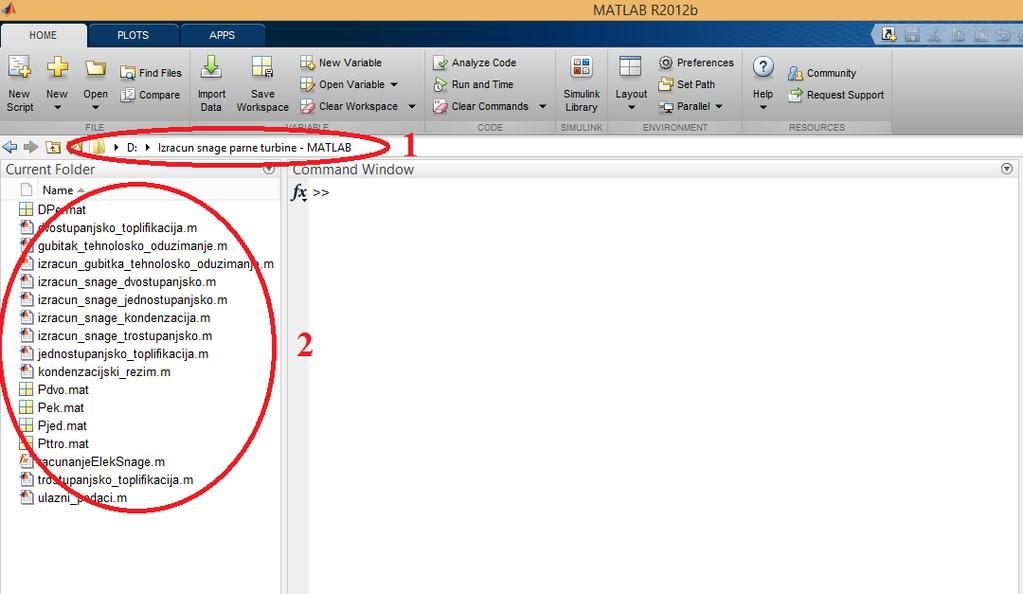Expand the Clear Commands dropdown arrow
Viewport: 1023px width, 594px height.
pyautogui.click(x=543, y=106)
